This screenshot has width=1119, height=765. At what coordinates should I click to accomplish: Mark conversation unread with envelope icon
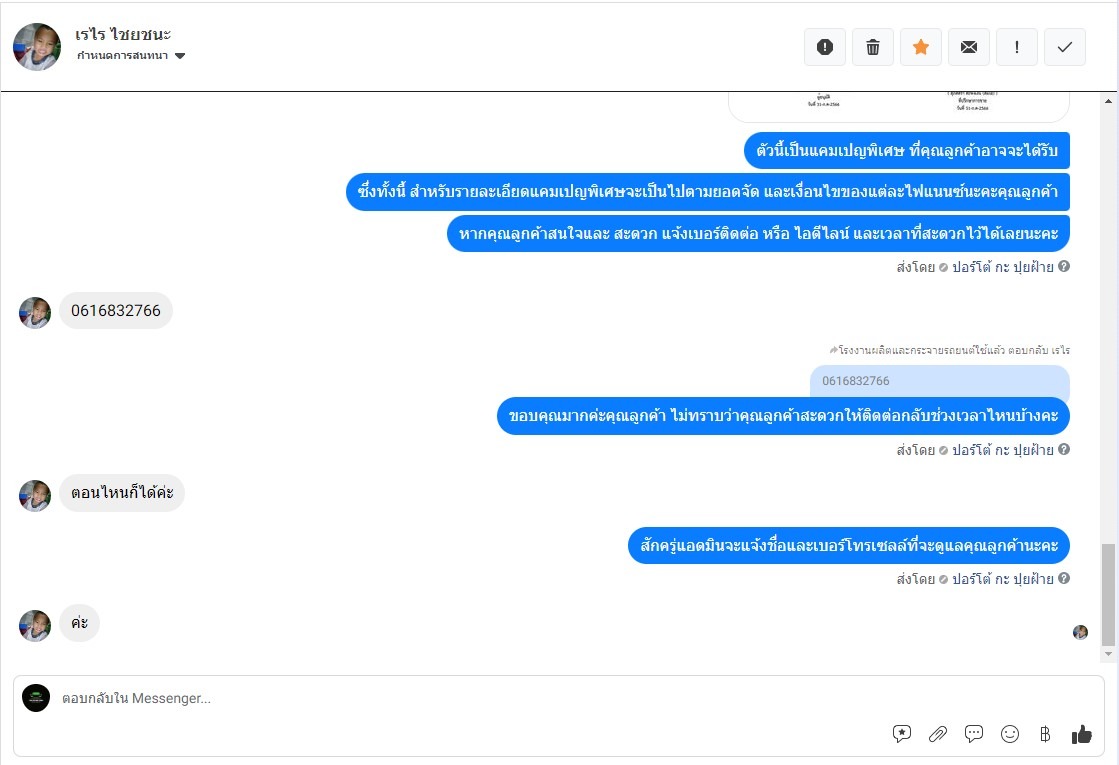969,47
